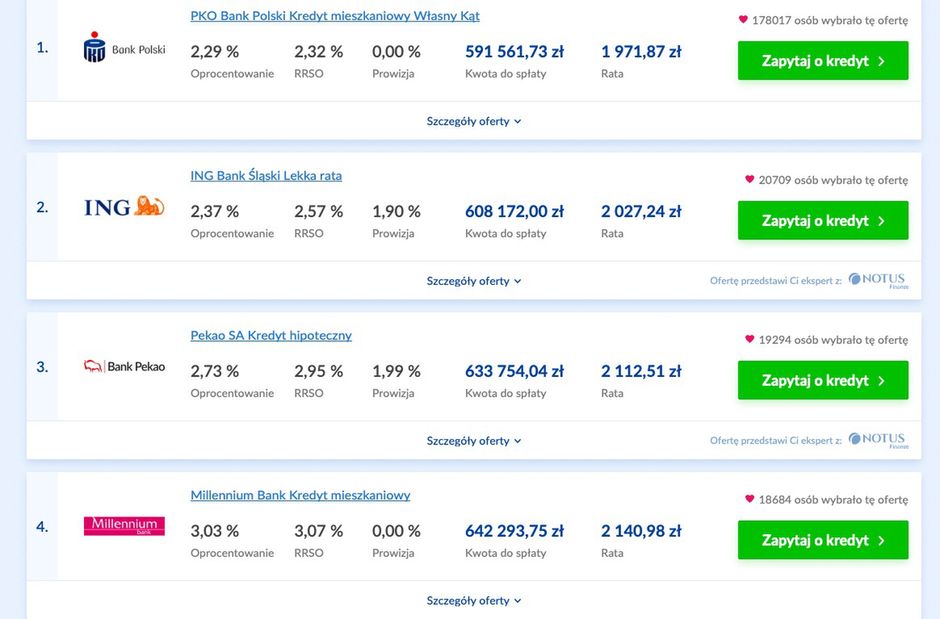Viewport: 940px width, 619px height.
Task: Click the ING lion logo
Action: 124,207
